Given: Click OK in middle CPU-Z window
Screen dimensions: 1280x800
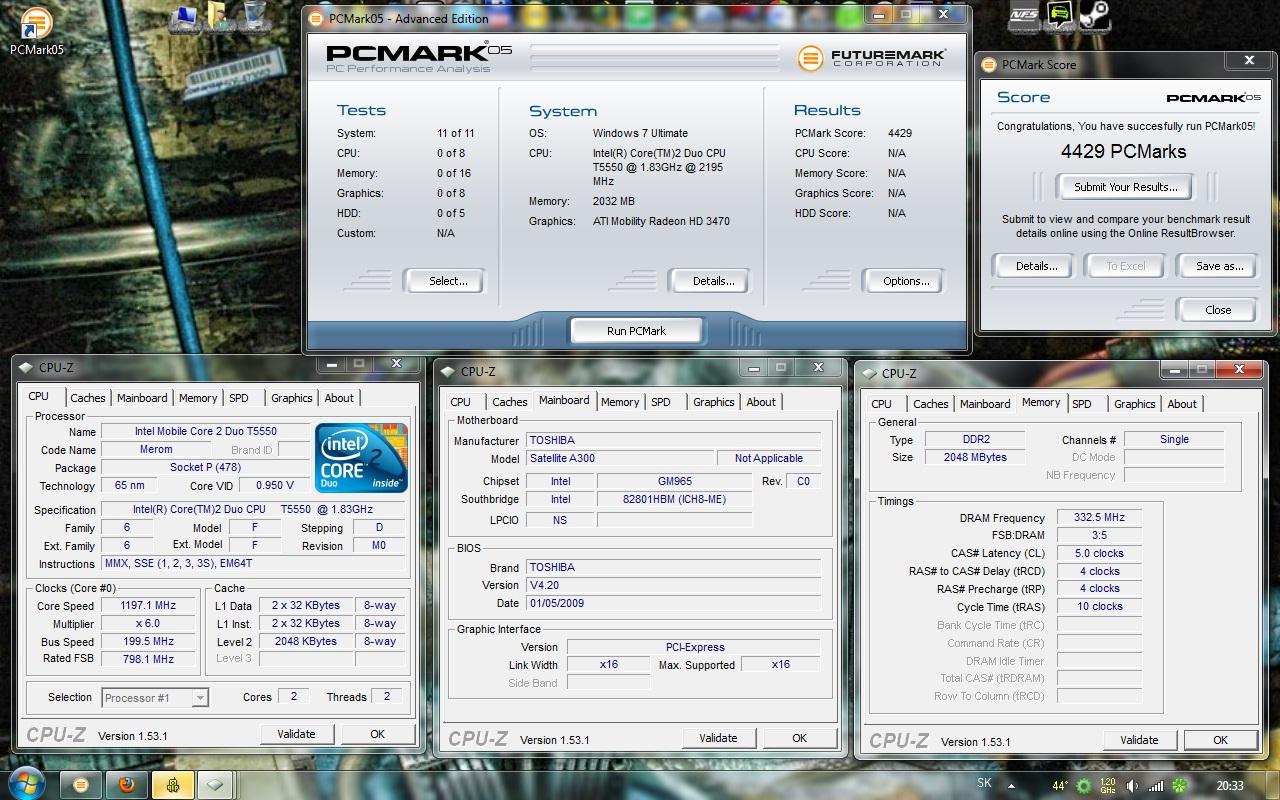Looking at the screenshot, I should coord(799,738).
